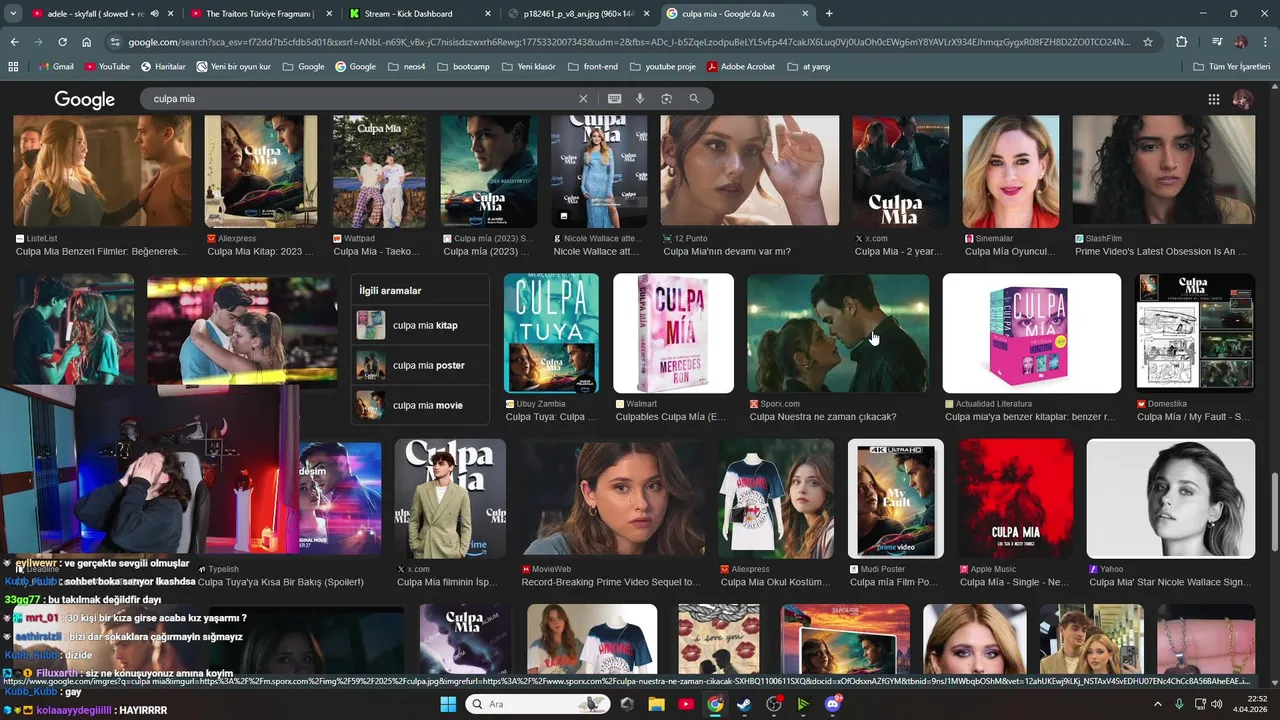Open Culpa Tuya poster from Ubuy Zambia
The width and height of the screenshot is (1280, 720).
coord(551,333)
